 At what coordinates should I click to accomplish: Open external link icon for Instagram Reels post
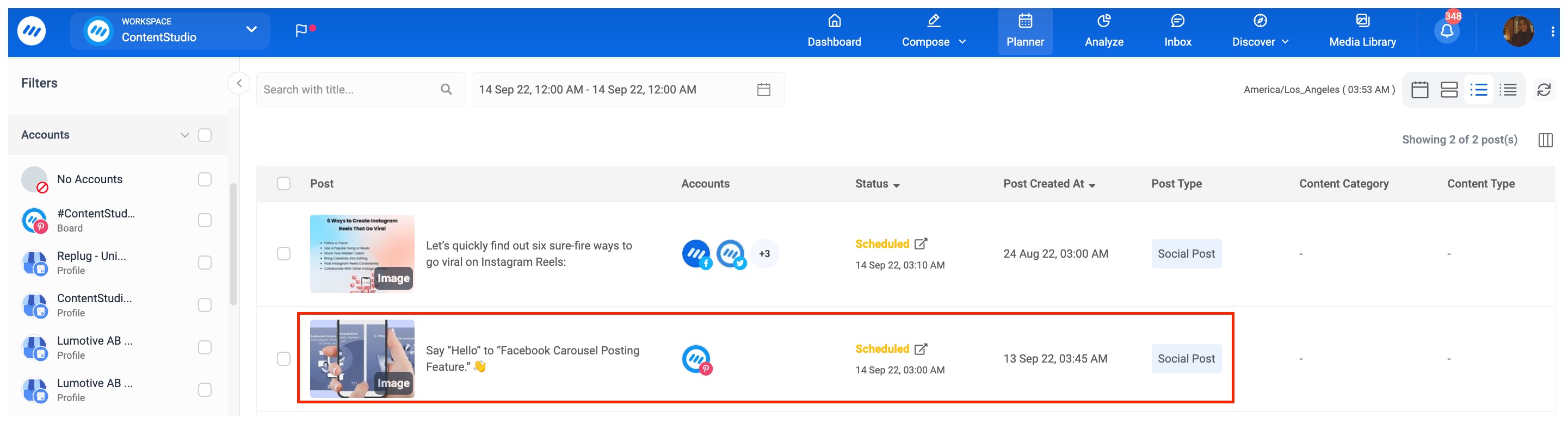point(921,244)
